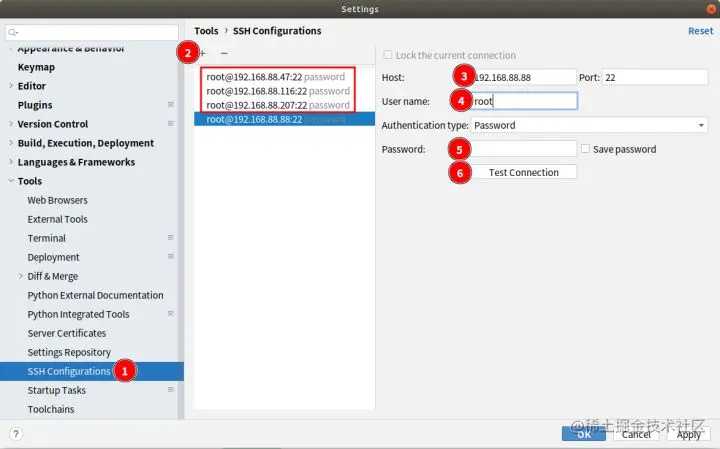The width and height of the screenshot is (720, 449).
Task: Click the User name input field
Action: tap(523, 101)
